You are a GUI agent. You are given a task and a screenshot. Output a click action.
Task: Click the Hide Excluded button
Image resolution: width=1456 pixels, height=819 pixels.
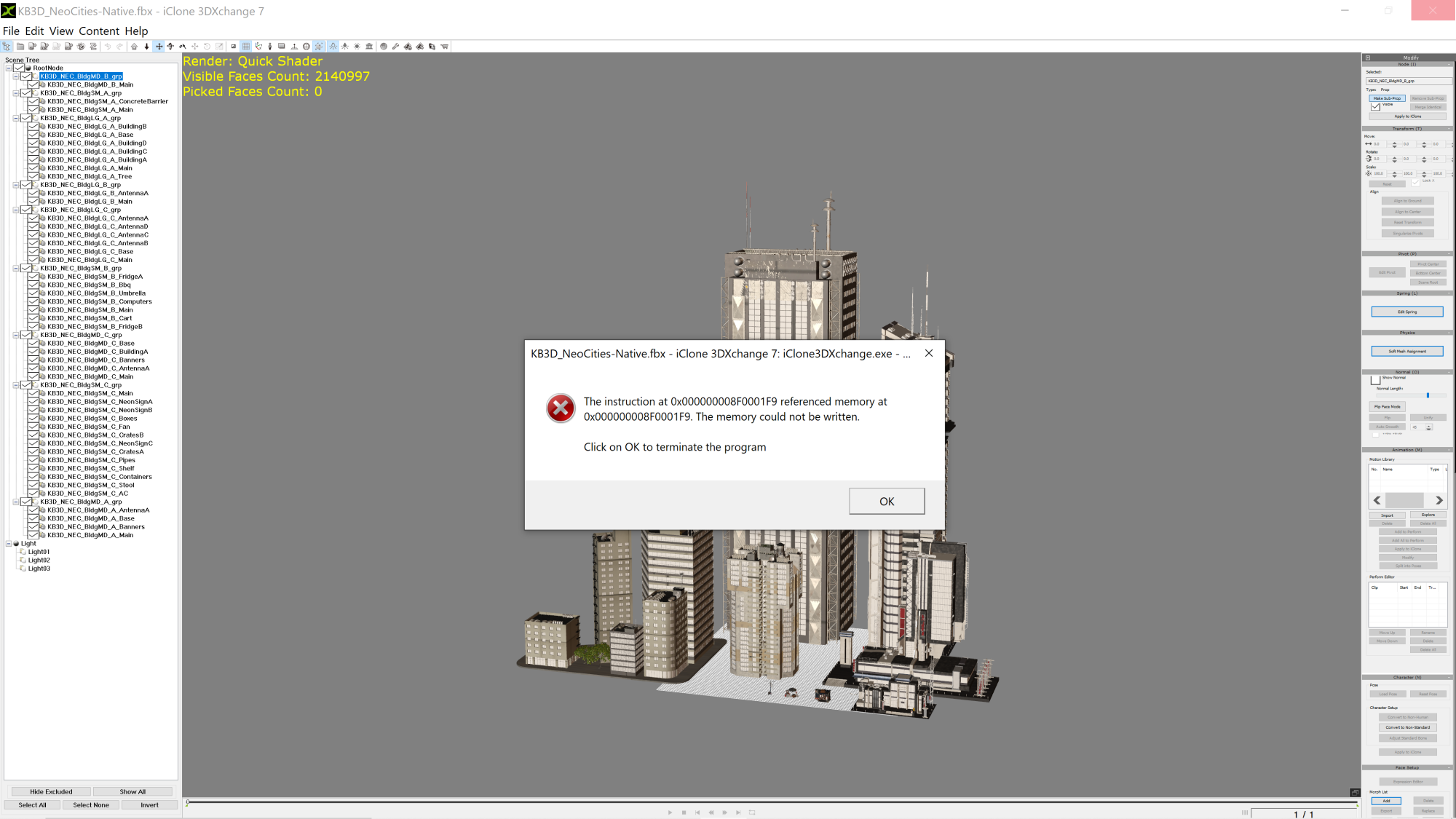point(51,791)
